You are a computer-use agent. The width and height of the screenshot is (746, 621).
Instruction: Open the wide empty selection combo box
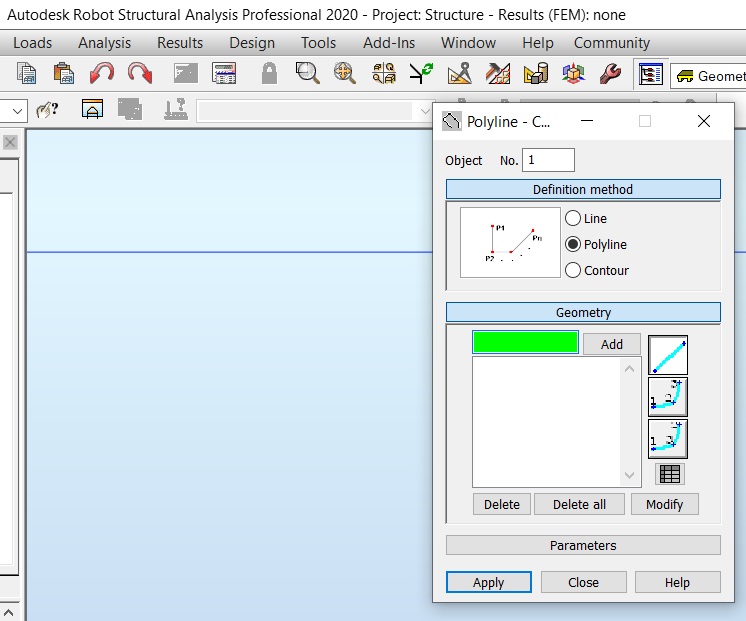coord(314,111)
